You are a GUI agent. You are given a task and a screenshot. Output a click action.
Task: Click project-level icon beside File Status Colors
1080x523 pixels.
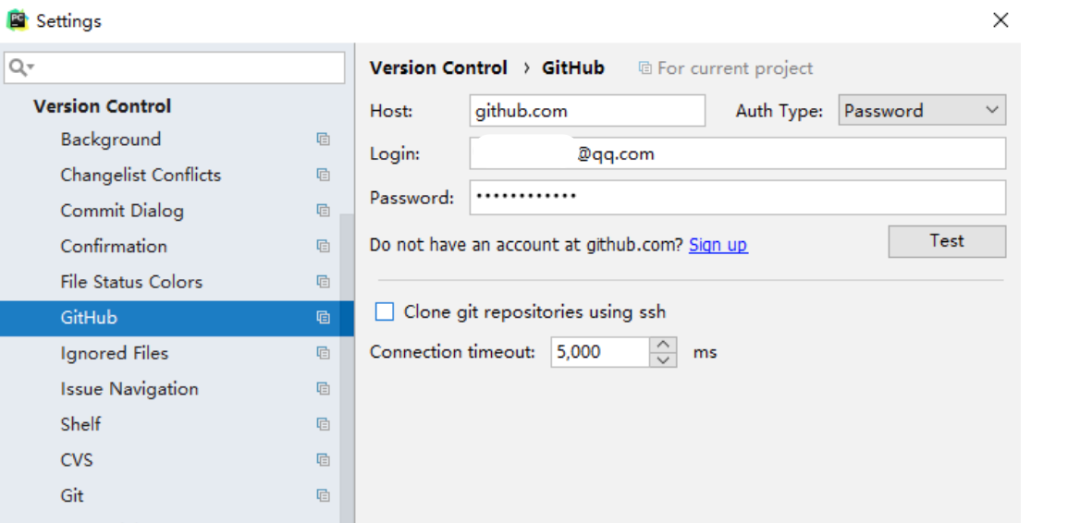(x=323, y=282)
